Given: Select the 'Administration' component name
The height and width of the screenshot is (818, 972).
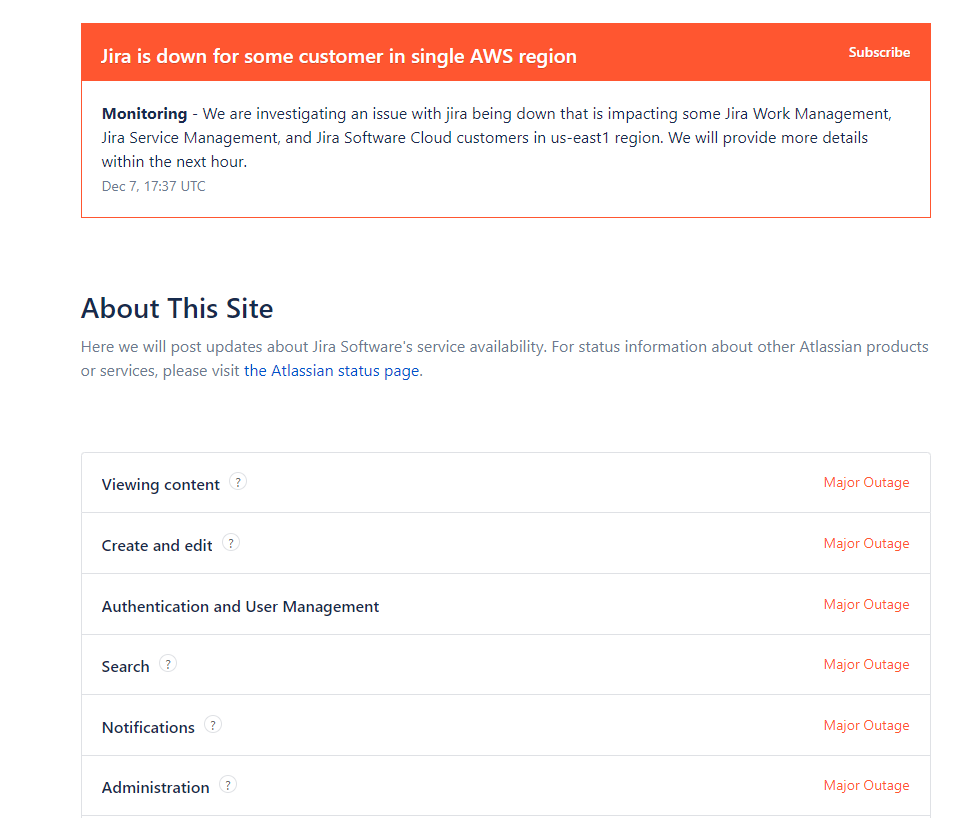Looking at the screenshot, I should click(156, 788).
